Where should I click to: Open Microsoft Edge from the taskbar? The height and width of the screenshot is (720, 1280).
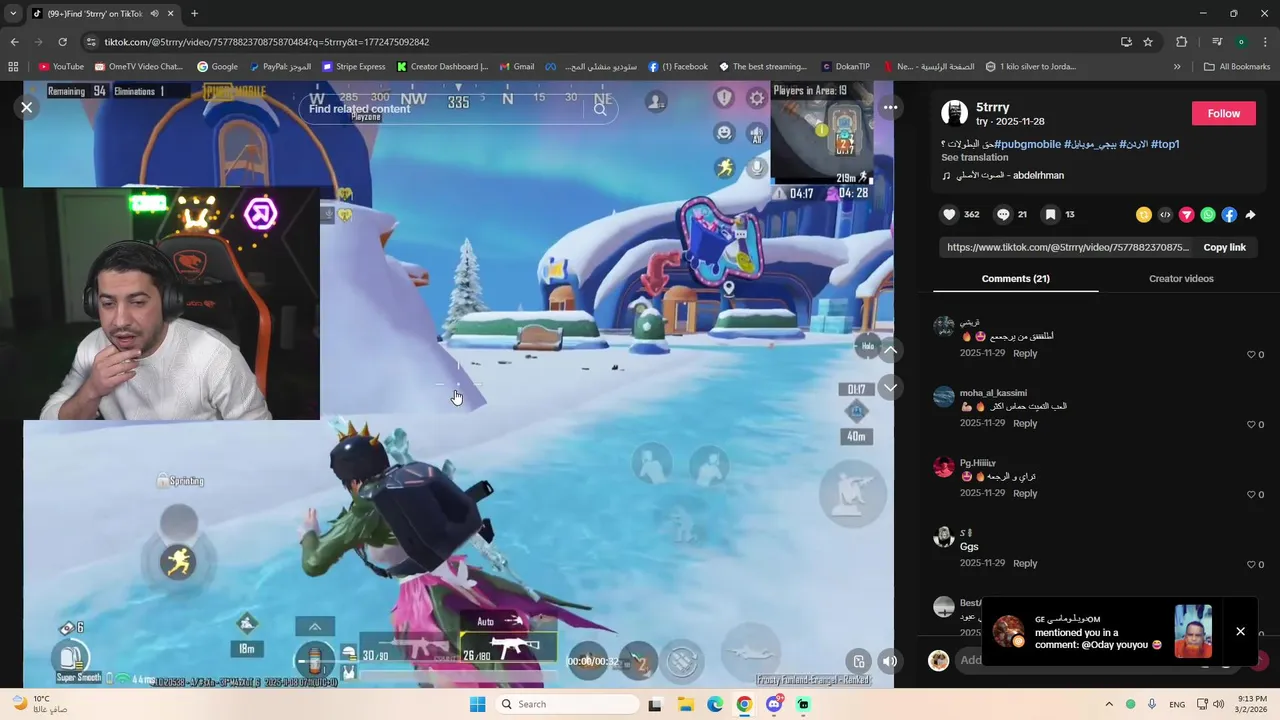click(715, 704)
